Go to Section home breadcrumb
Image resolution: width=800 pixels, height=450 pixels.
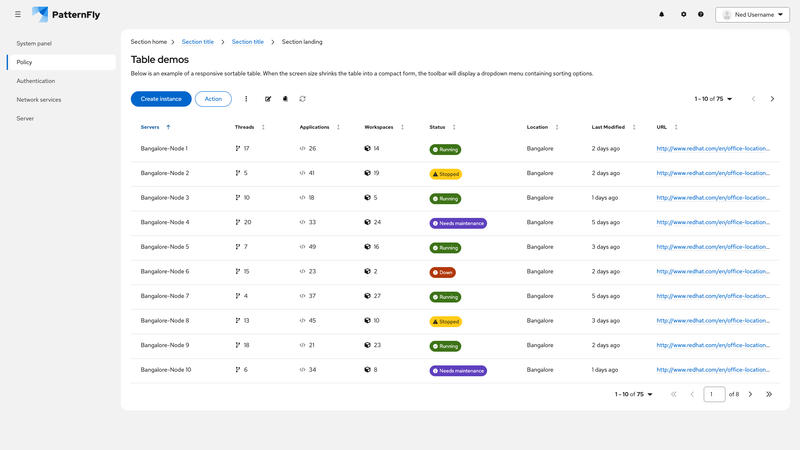pos(148,42)
